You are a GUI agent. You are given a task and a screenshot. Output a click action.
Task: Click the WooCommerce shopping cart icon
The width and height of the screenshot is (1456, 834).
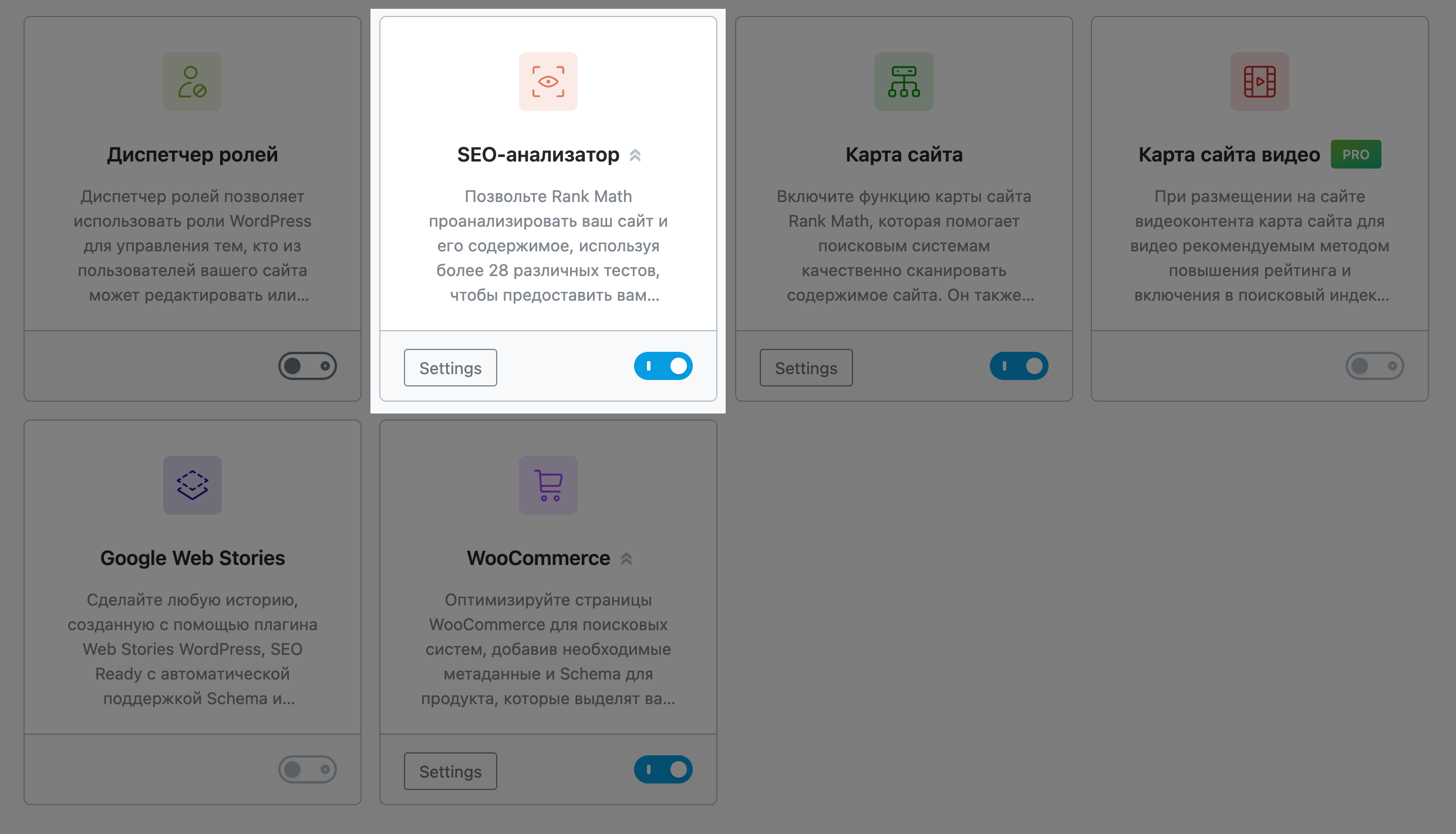point(548,485)
